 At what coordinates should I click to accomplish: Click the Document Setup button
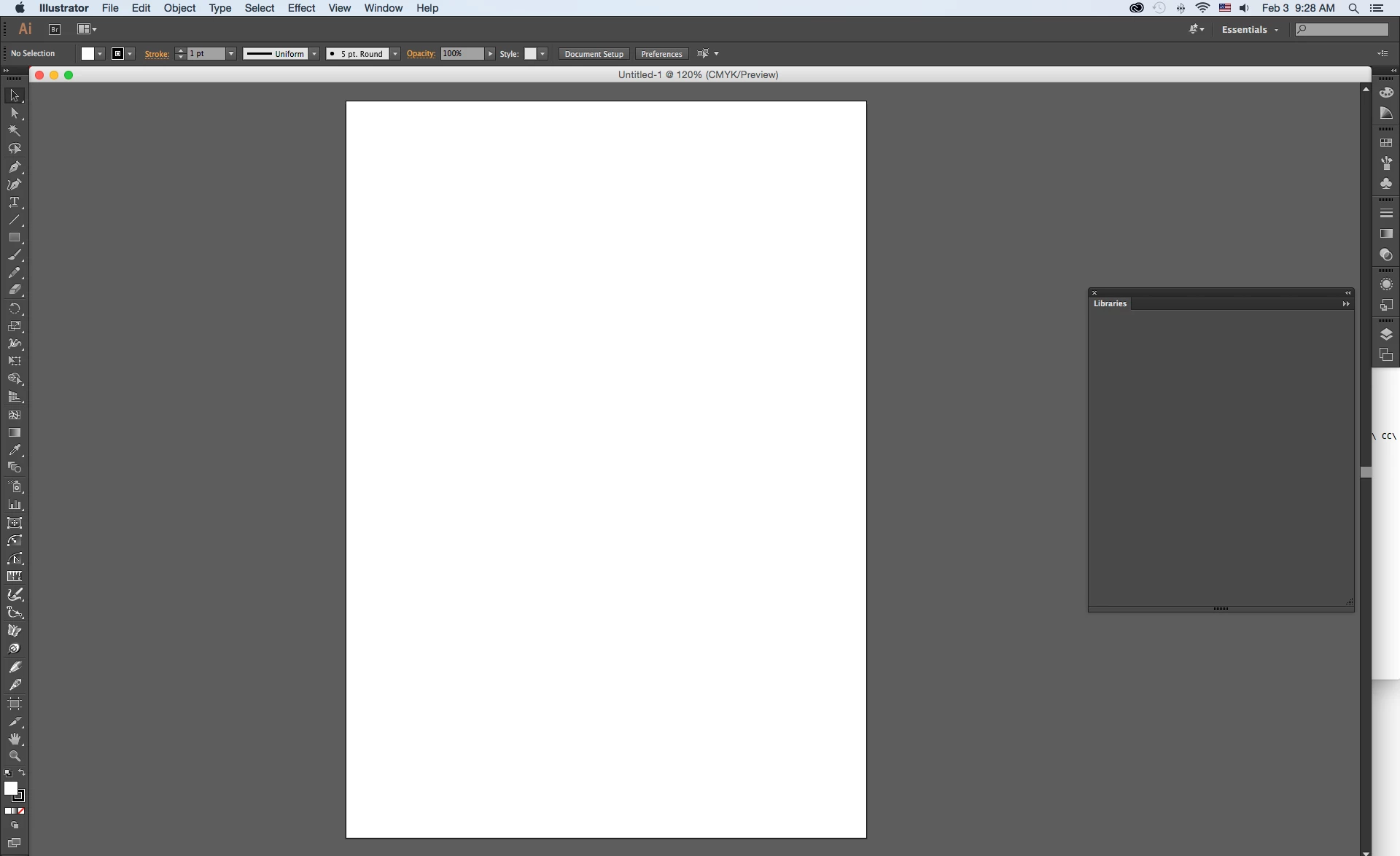tap(594, 54)
